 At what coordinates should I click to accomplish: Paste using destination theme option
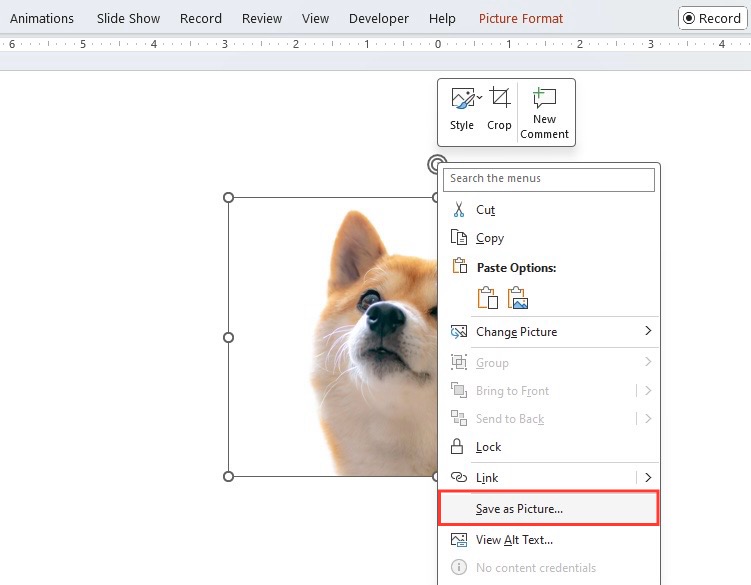tap(488, 298)
